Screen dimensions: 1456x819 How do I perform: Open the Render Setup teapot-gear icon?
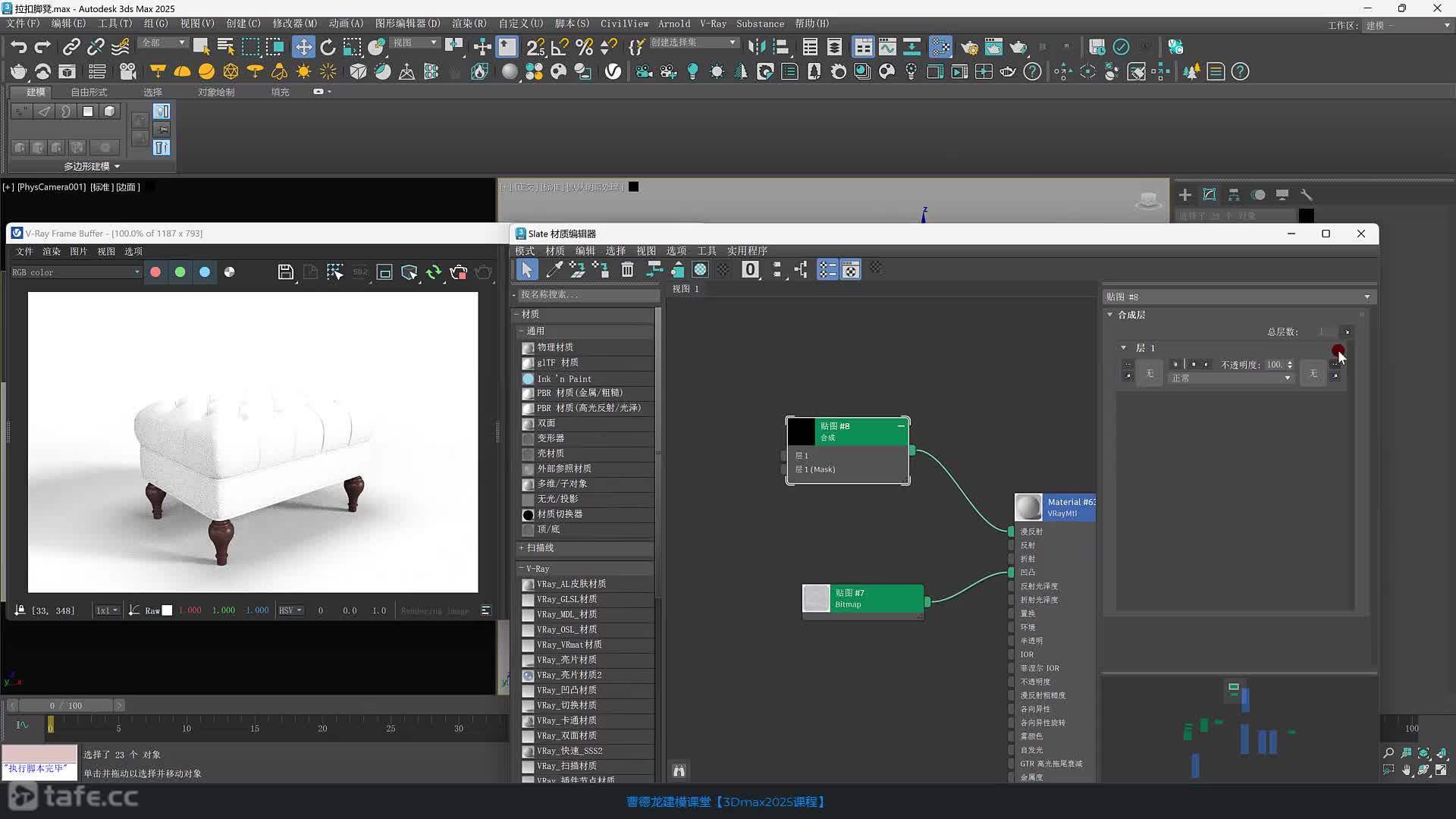pyautogui.click(x=969, y=47)
